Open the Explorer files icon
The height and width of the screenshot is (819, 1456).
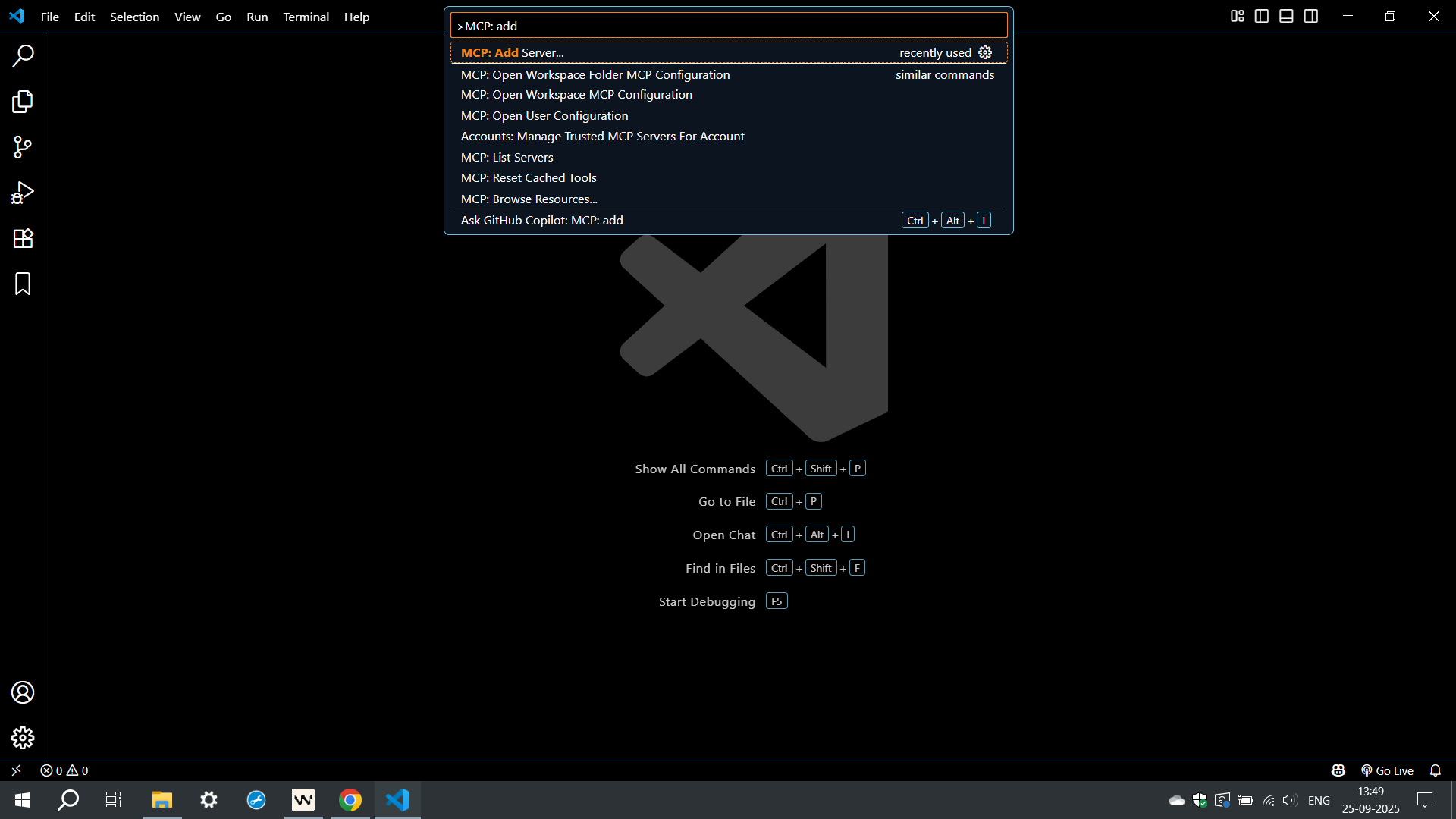23,102
